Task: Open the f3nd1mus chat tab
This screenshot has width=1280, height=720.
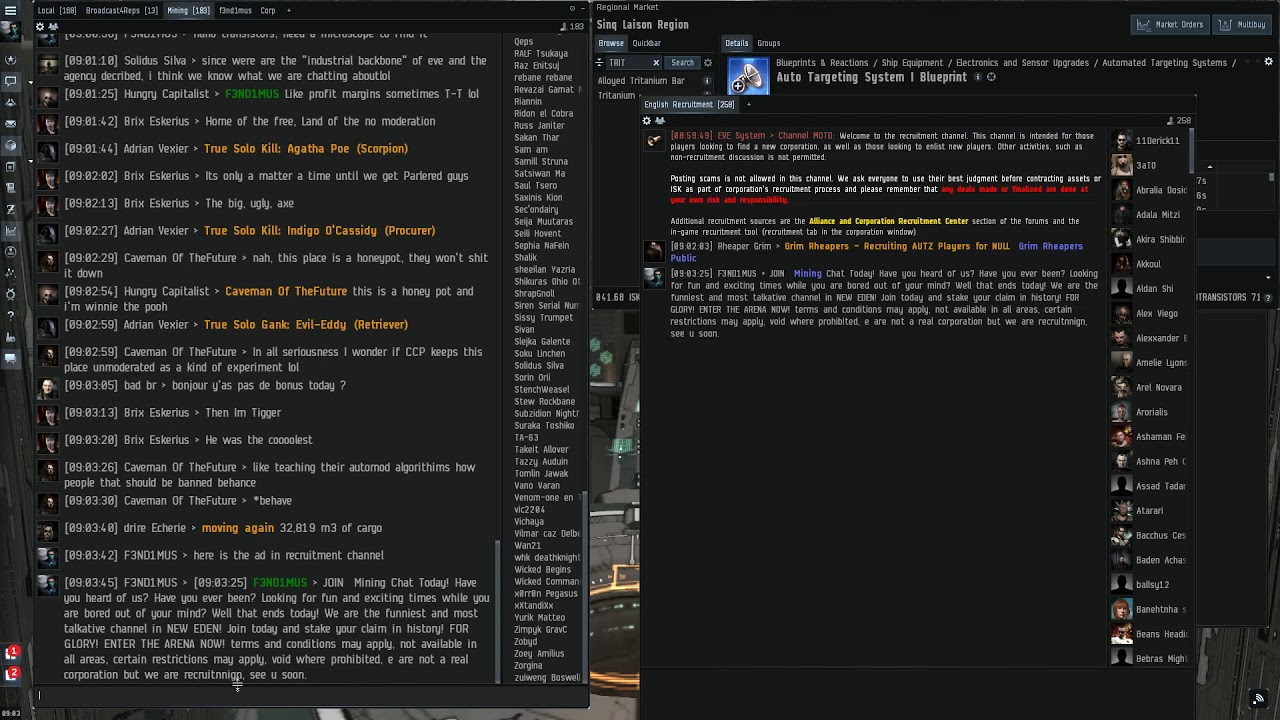Action: [235, 10]
